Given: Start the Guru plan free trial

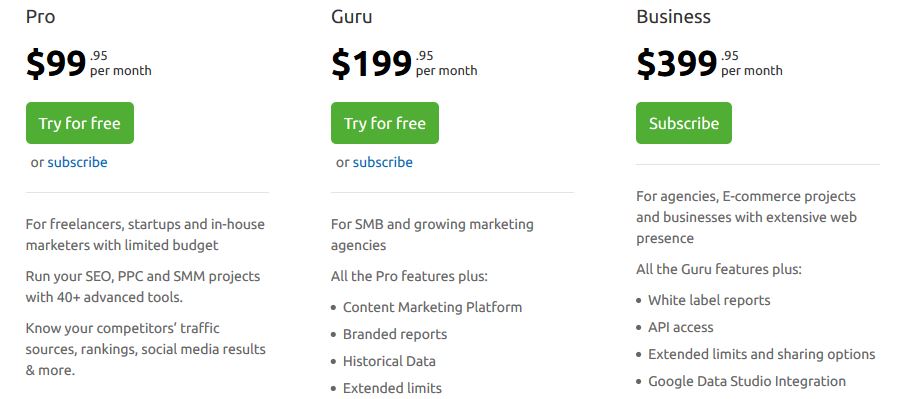Looking at the screenshot, I should coord(385,123).
